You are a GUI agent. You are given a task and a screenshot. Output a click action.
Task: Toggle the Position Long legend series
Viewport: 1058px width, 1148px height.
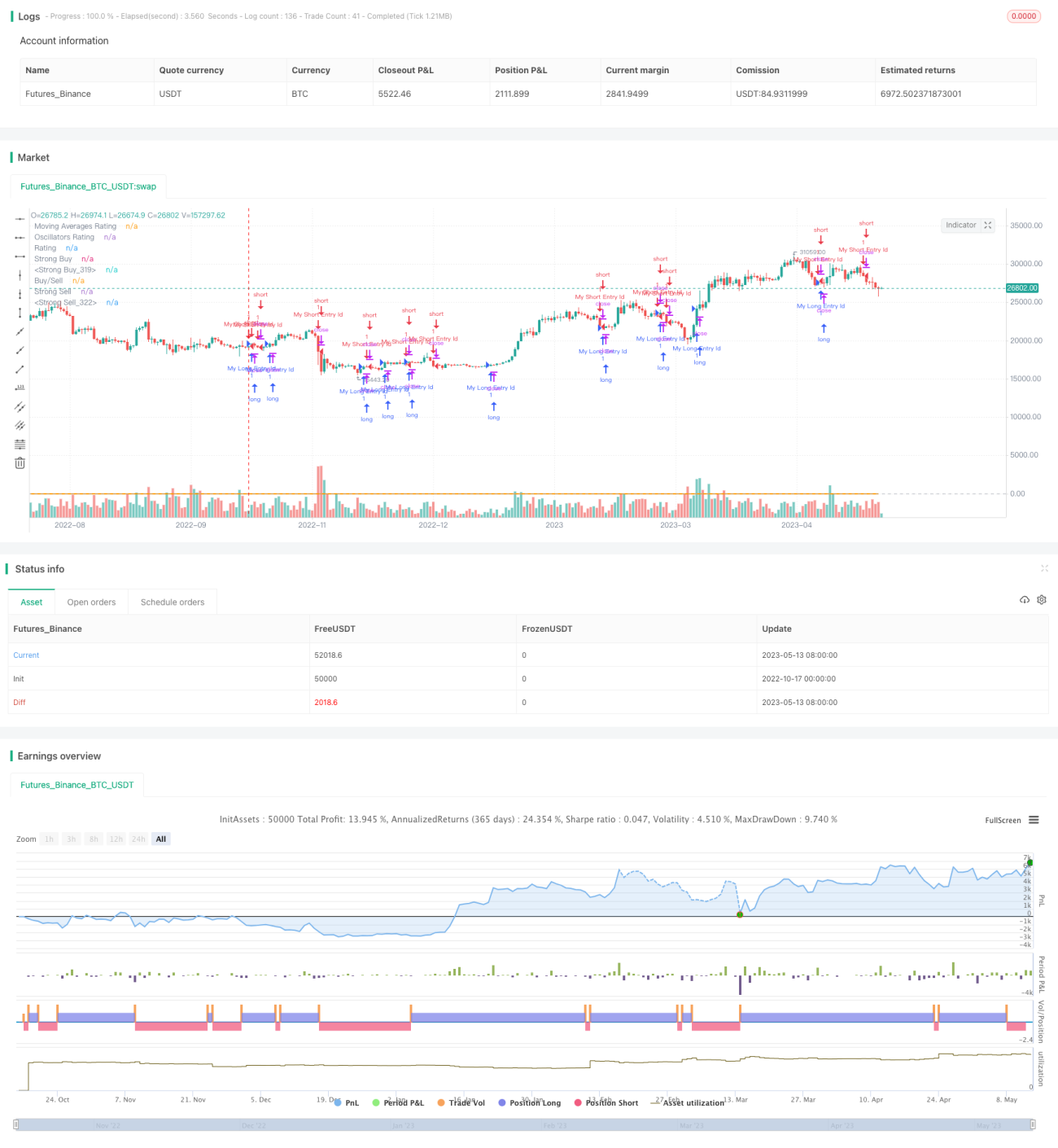[x=529, y=1102]
